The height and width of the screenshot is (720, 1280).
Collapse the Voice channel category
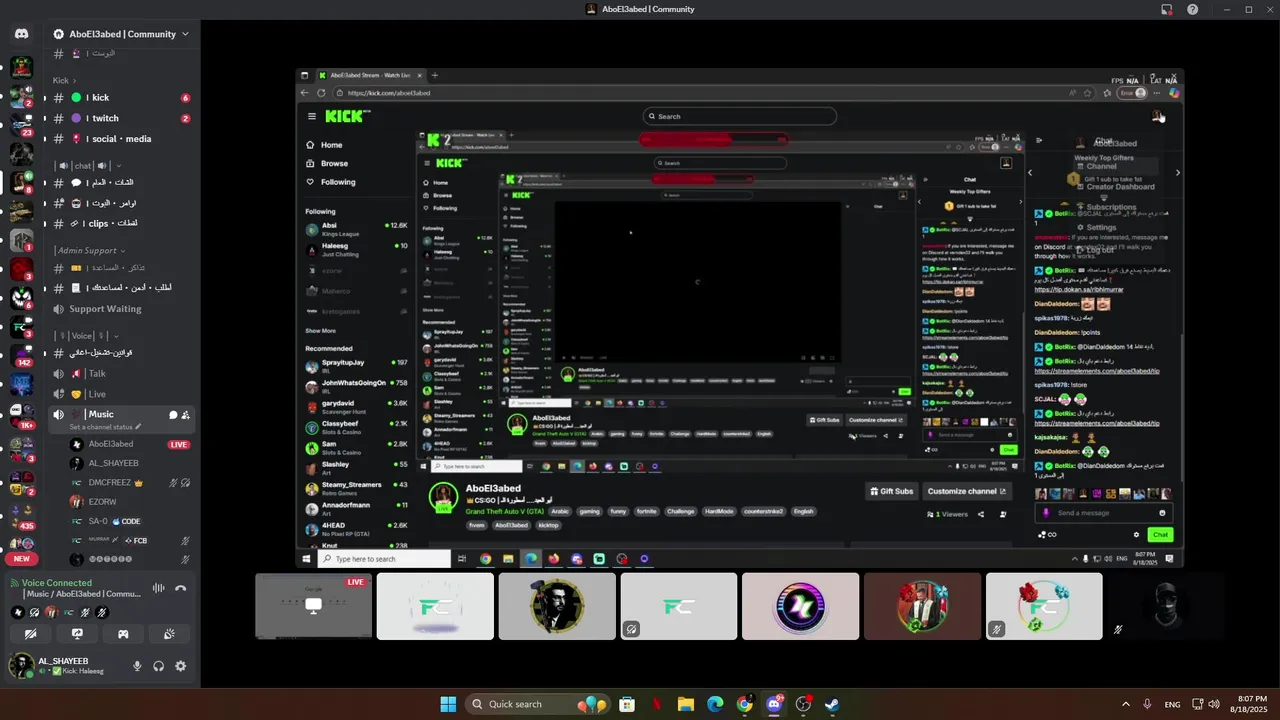tap(87, 336)
